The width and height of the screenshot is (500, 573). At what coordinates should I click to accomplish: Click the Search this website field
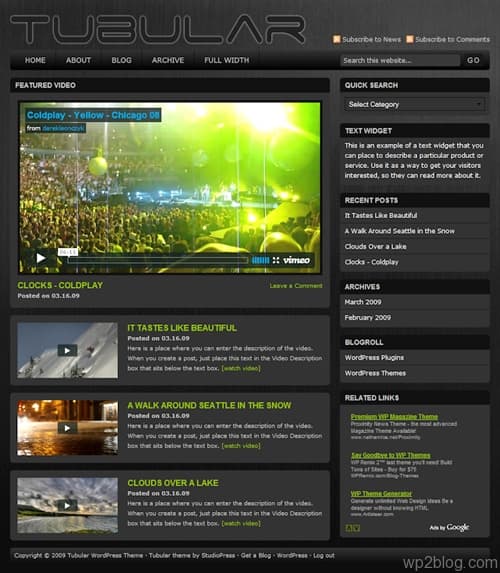tap(400, 61)
